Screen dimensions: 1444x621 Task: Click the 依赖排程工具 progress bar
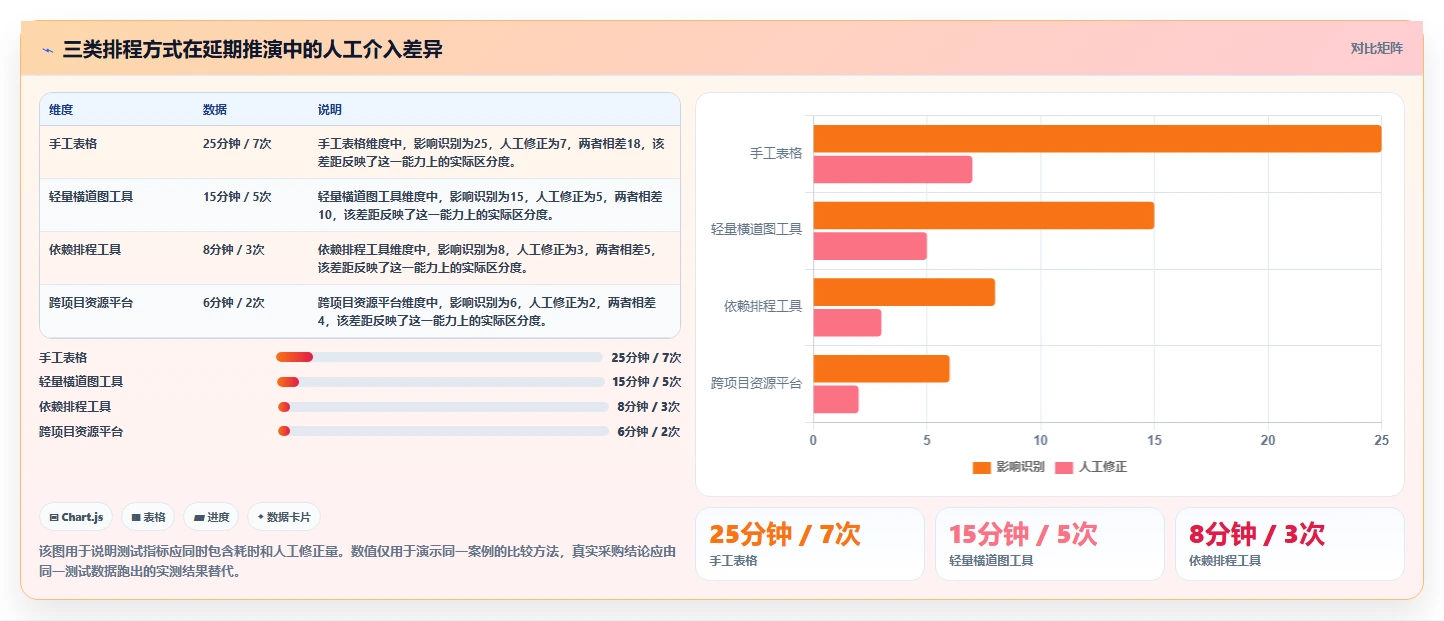(x=442, y=406)
